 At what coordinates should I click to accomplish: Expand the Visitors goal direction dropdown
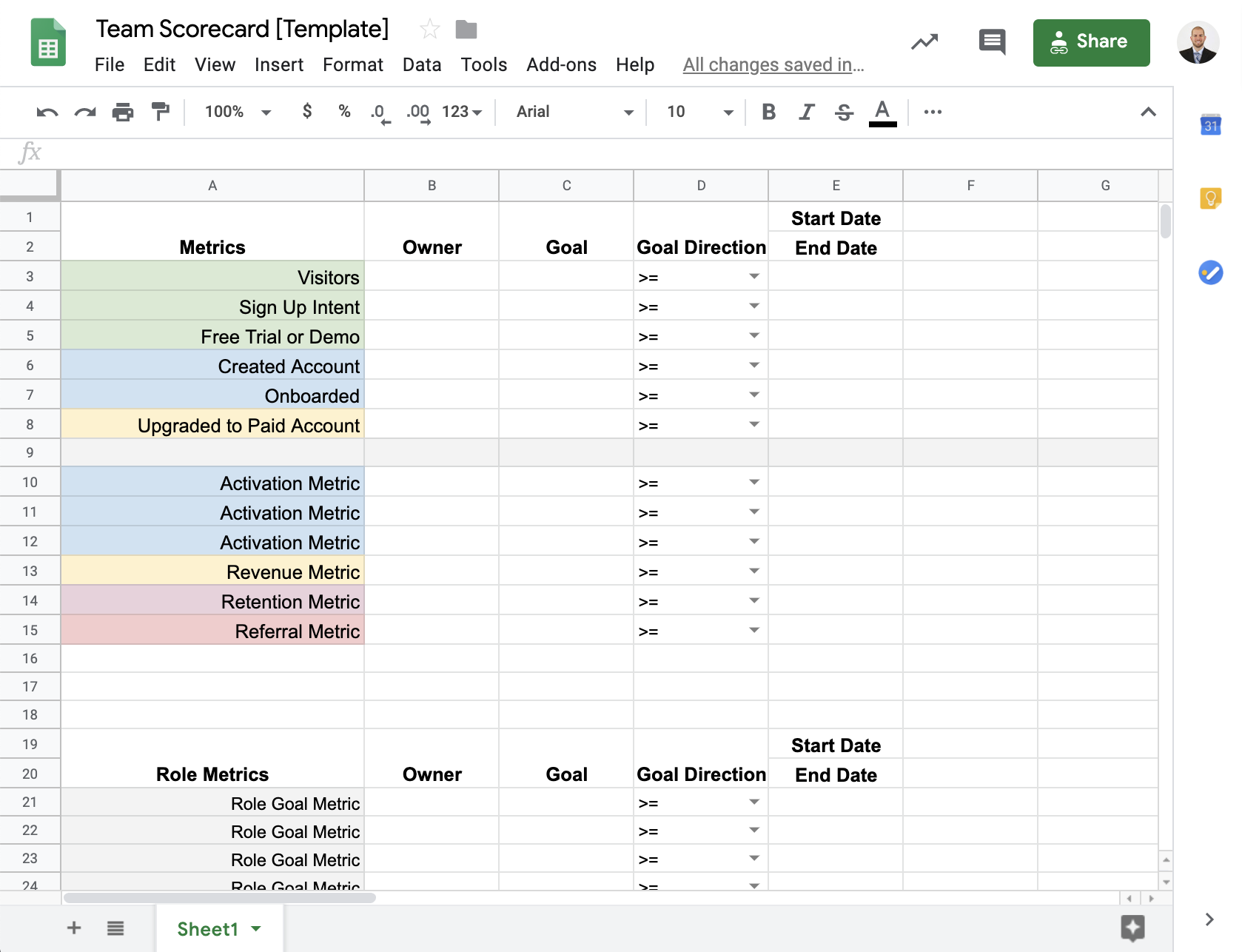click(x=753, y=277)
